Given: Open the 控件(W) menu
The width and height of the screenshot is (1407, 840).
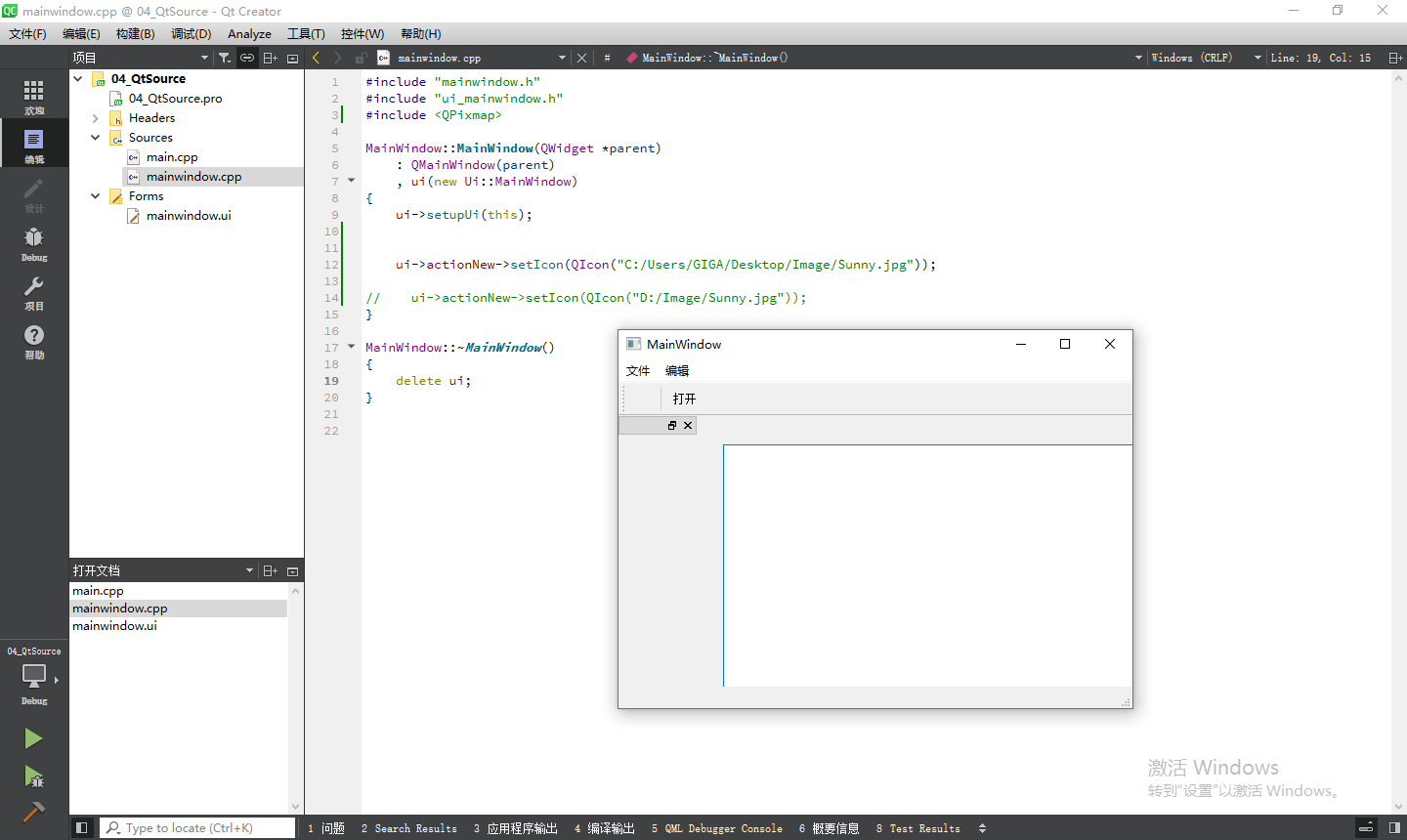Looking at the screenshot, I should pyautogui.click(x=362, y=33).
